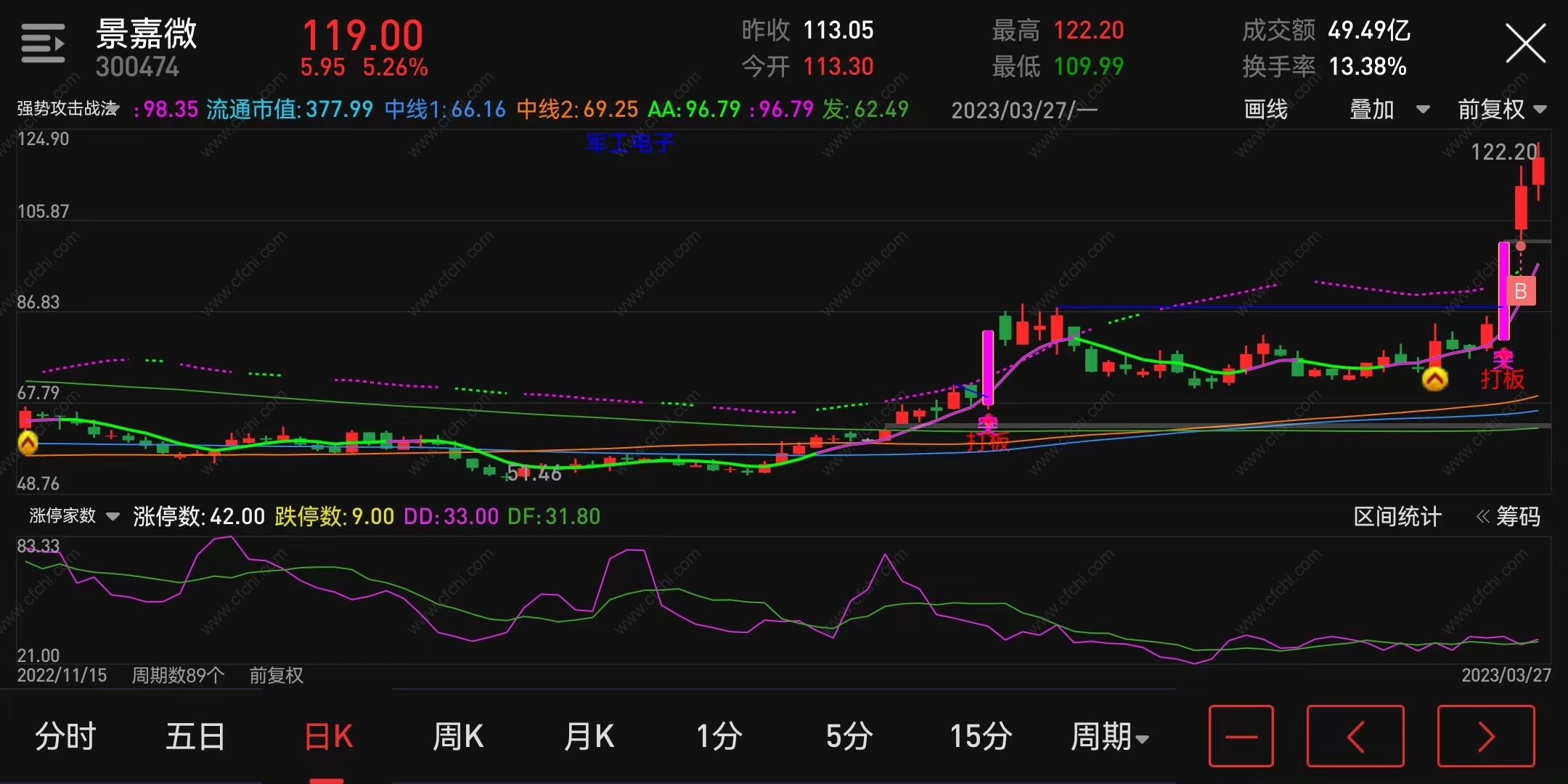The height and width of the screenshot is (784, 1568).
Task: Select the 月K monthly chart tab
Action: pyautogui.click(x=589, y=736)
